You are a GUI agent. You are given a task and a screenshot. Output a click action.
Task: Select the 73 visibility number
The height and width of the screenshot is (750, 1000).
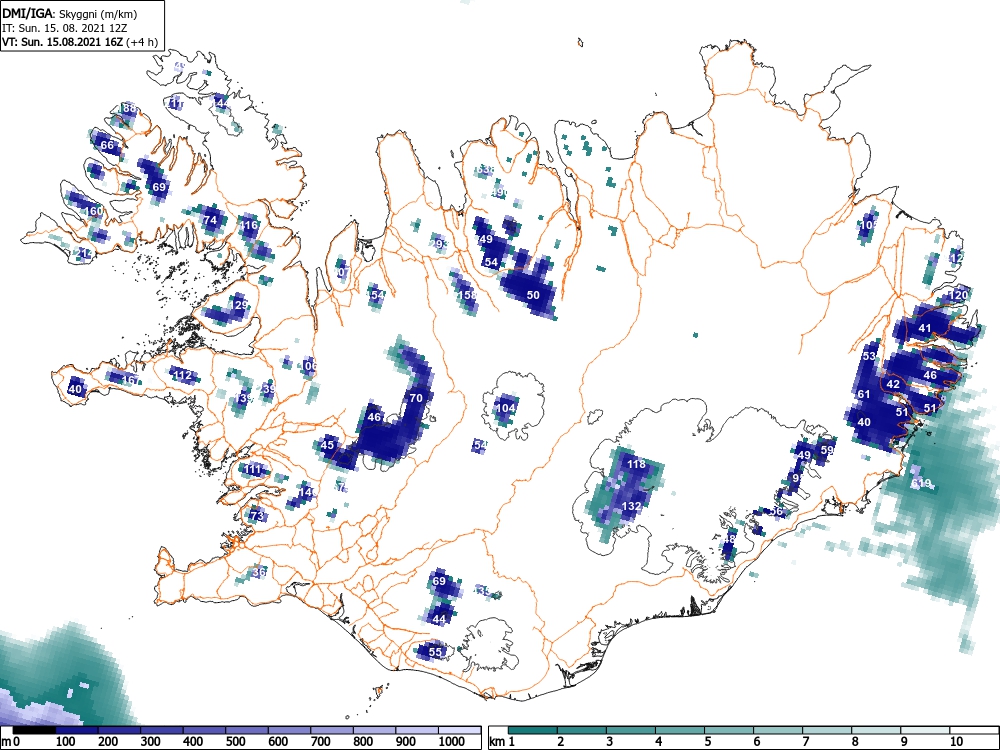(257, 516)
